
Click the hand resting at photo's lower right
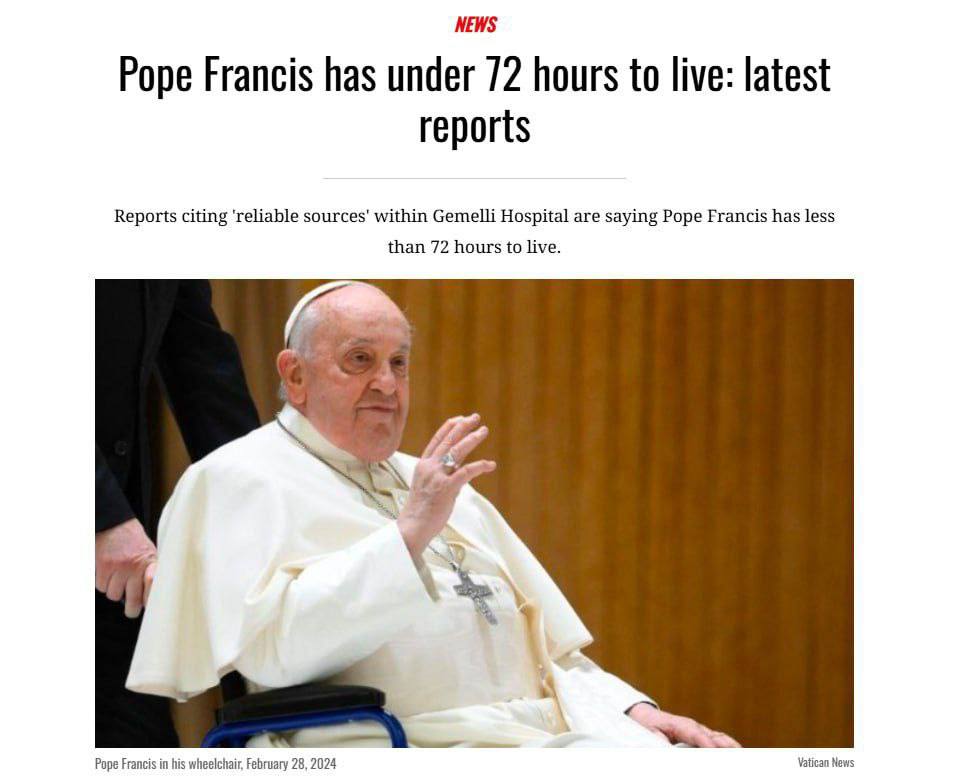point(684,727)
